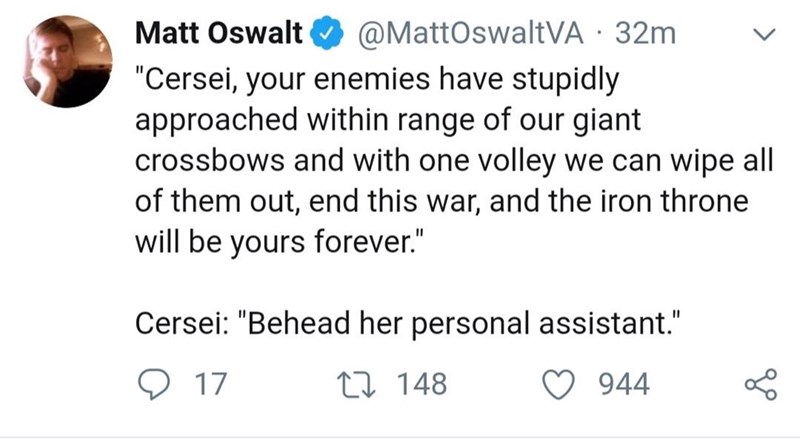Visit the @MattOswaltVA handle link

(x=470, y=34)
